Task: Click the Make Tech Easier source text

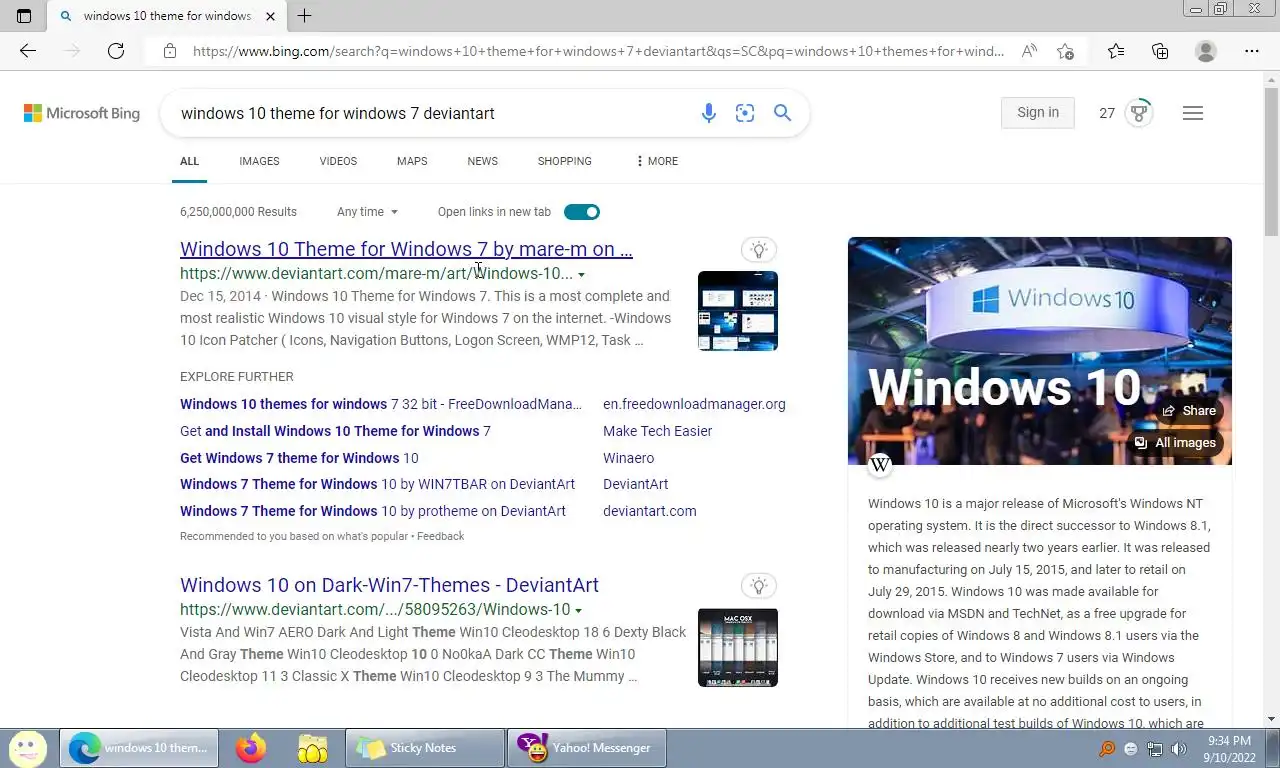Action: tap(657, 431)
